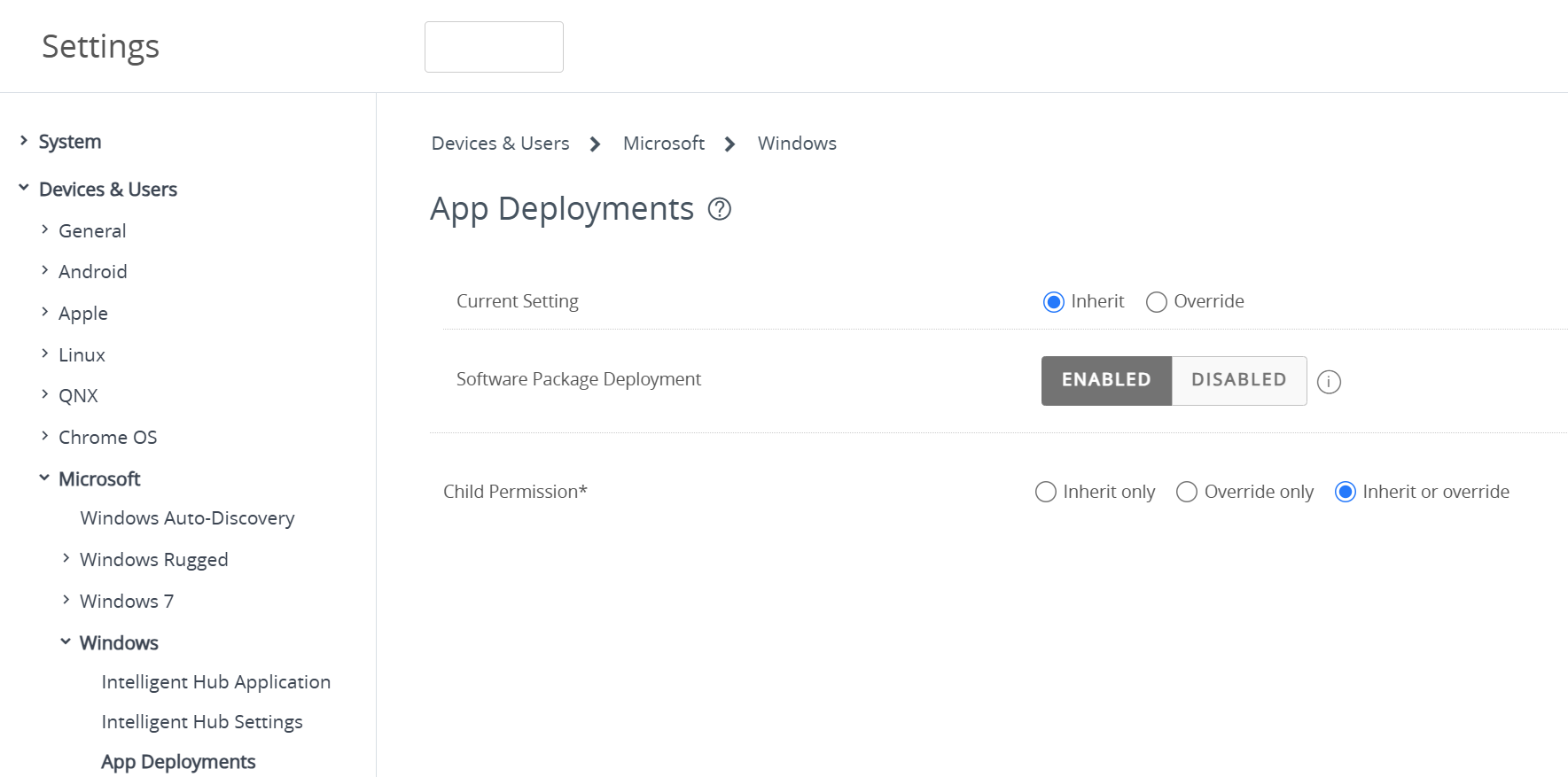
Task: Select the Override radio button
Action: click(x=1156, y=302)
